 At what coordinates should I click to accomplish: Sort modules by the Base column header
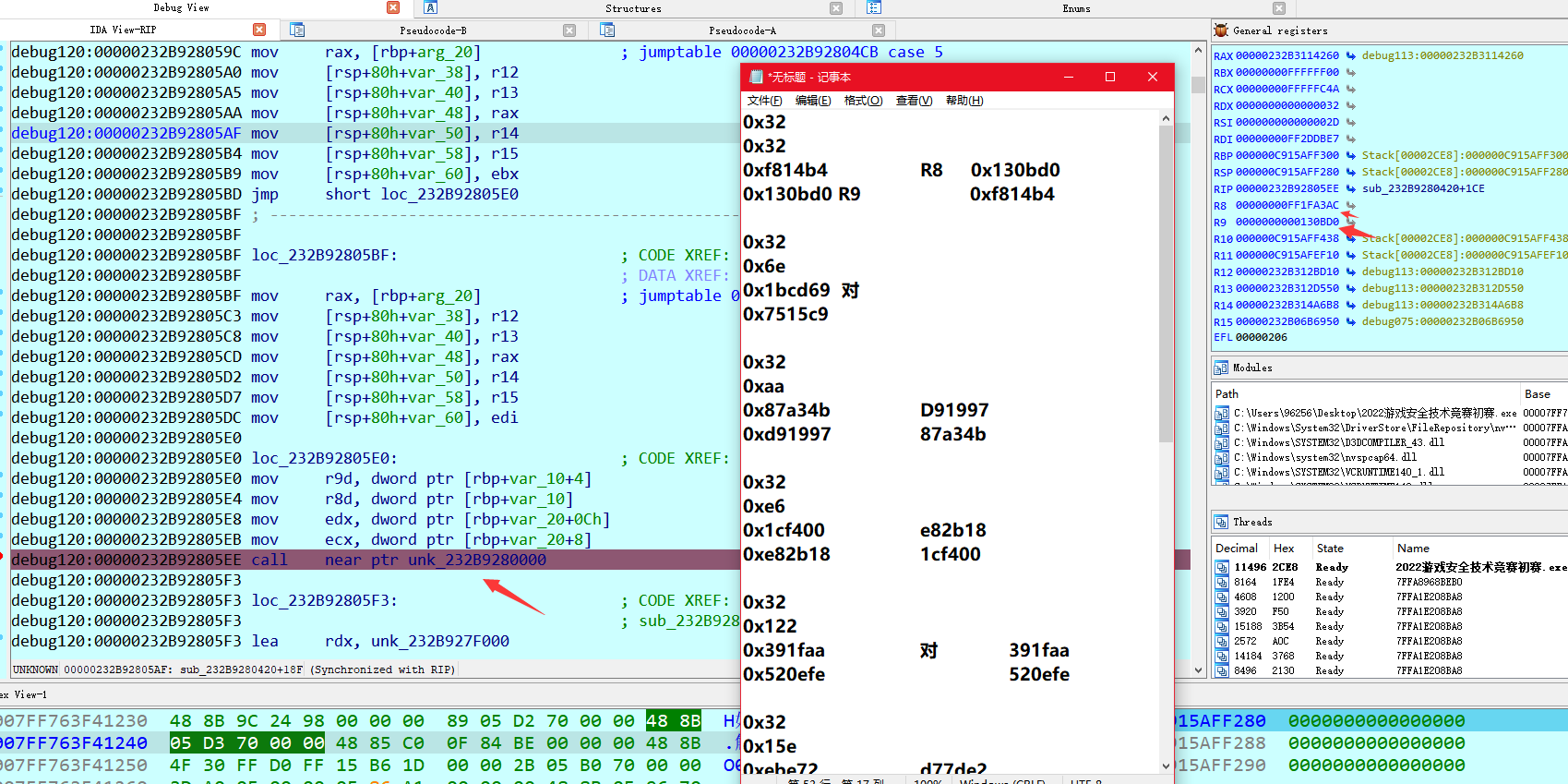point(1544,393)
